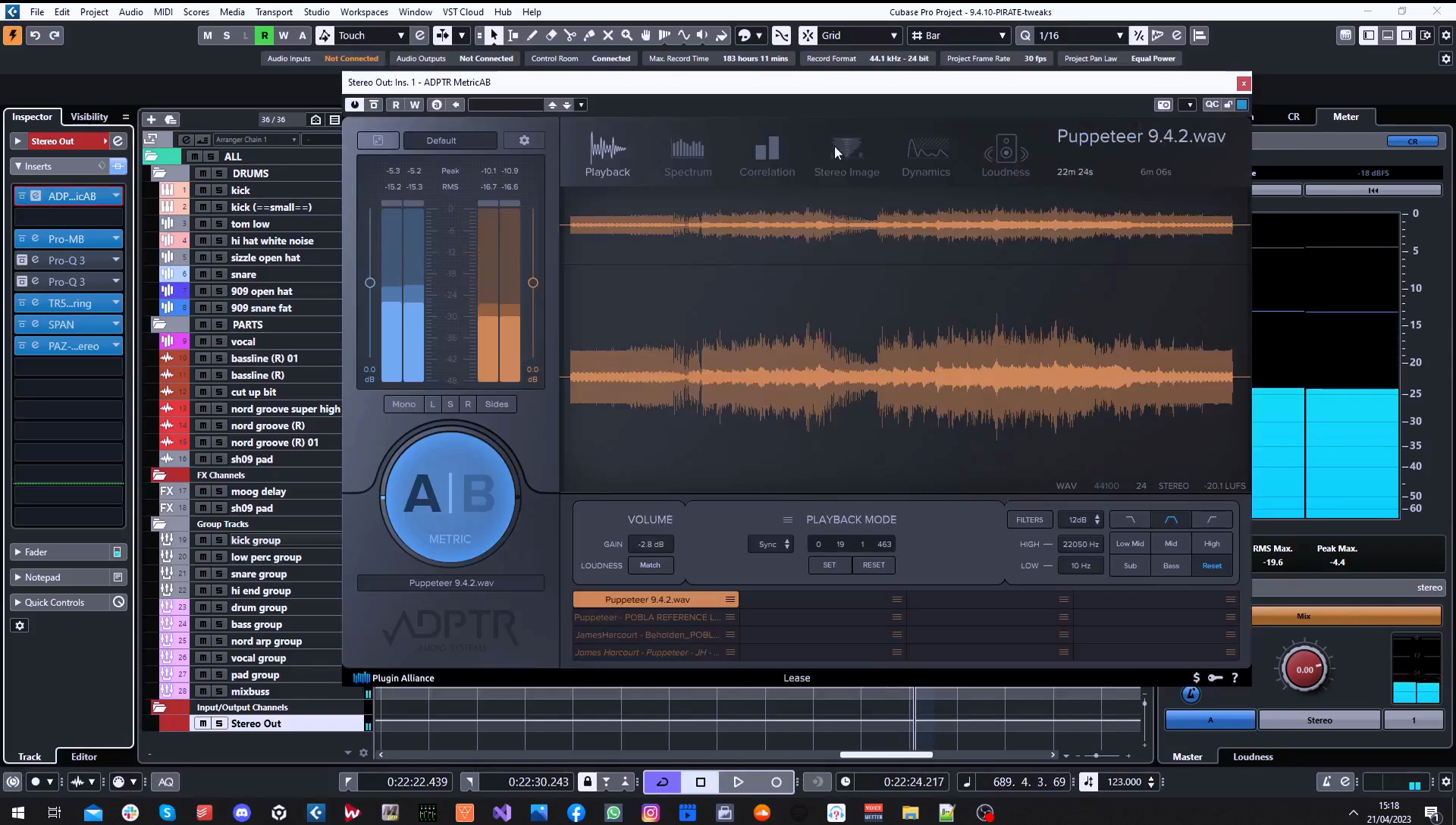Select the Erase tool
Screen dimensions: 1456x825
coord(551,36)
